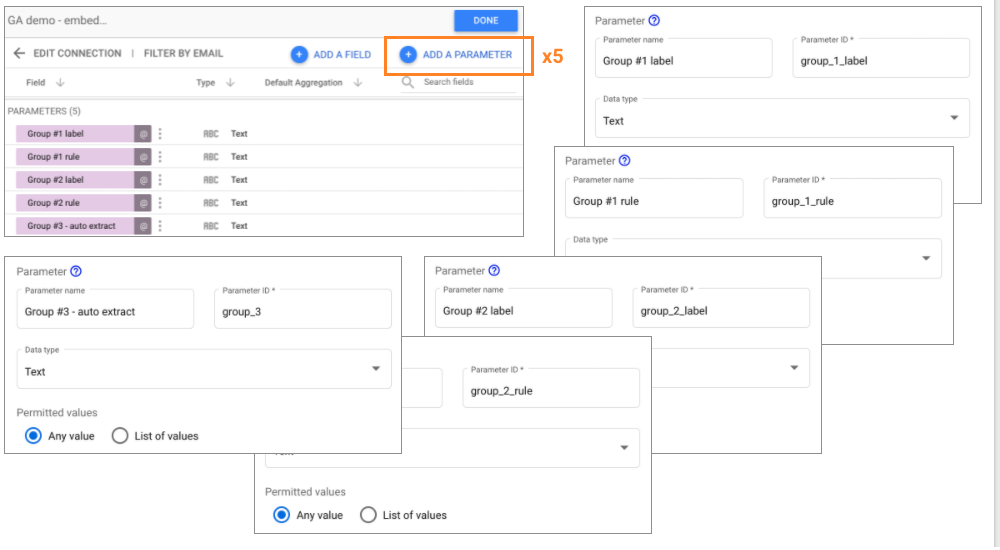Click the search magnifier icon
The width and height of the screenshot is (1000, 550).
408,82
